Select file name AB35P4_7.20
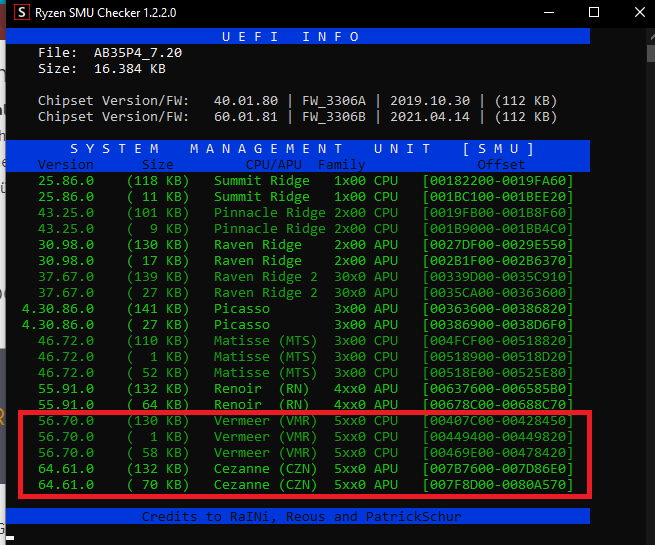Viewport: 655px width, 545px height. 138,53
